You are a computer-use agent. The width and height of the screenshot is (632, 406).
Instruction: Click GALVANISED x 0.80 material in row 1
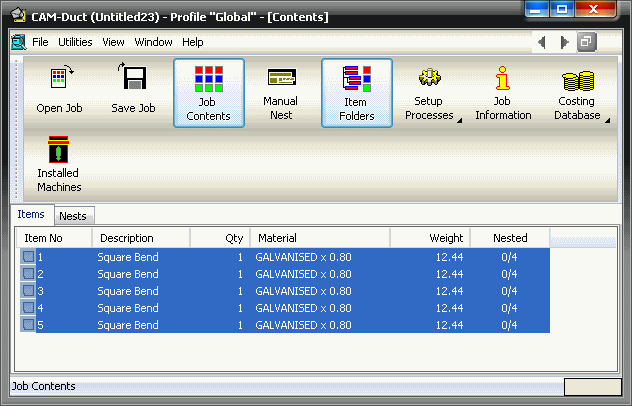(x=303, y=257)
